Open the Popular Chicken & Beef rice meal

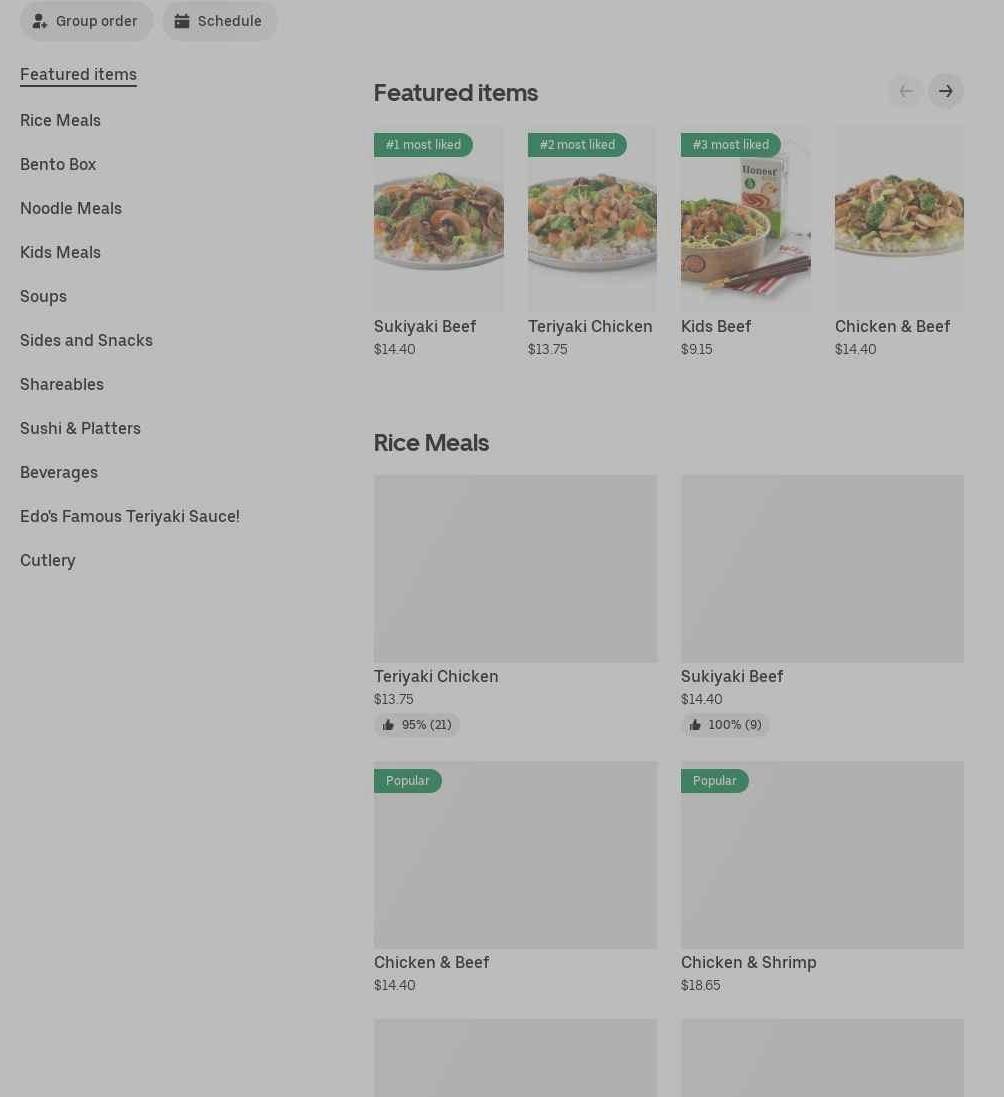[x=515, y=855]
